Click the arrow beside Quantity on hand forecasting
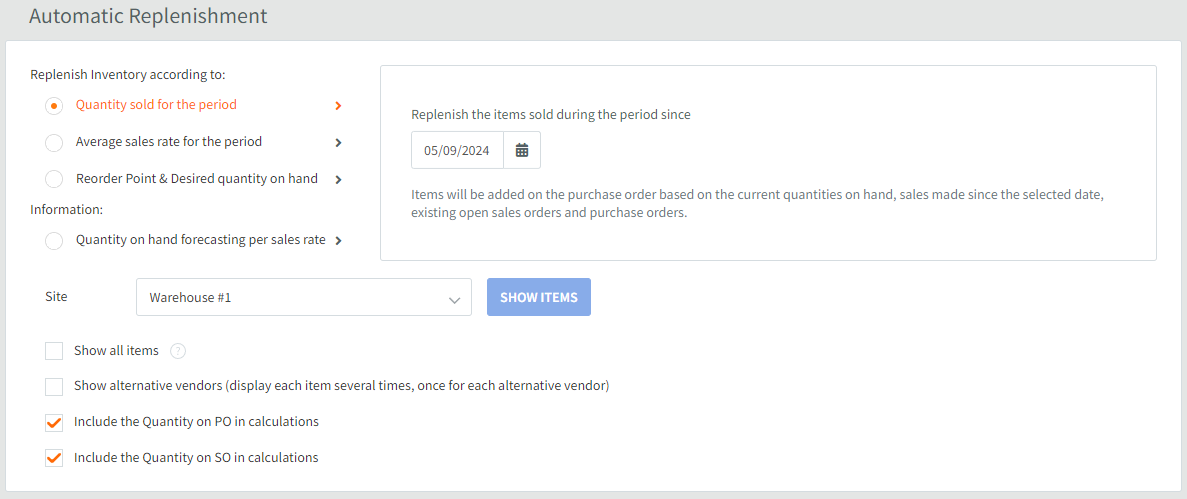Viewport: 1187px width, 499px height. [338, 241]
